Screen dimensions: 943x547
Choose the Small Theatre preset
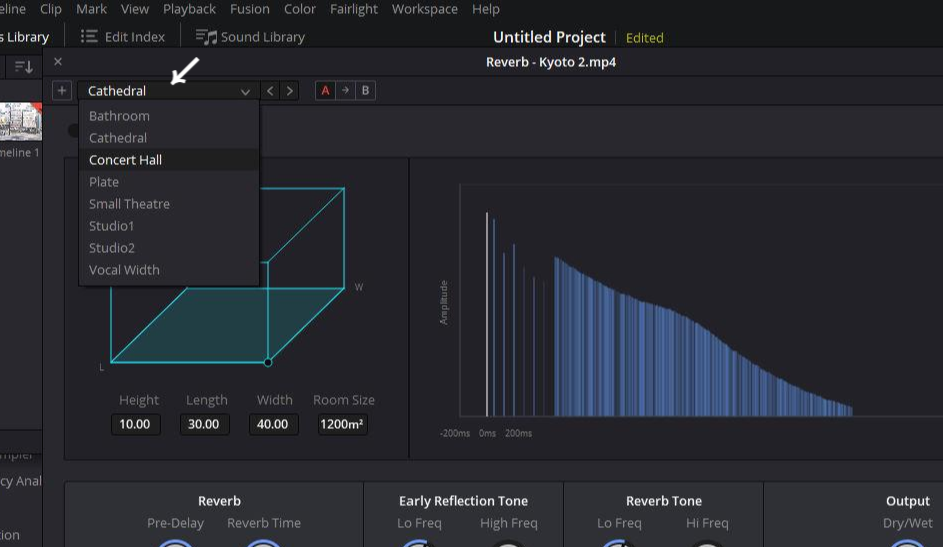168,204
